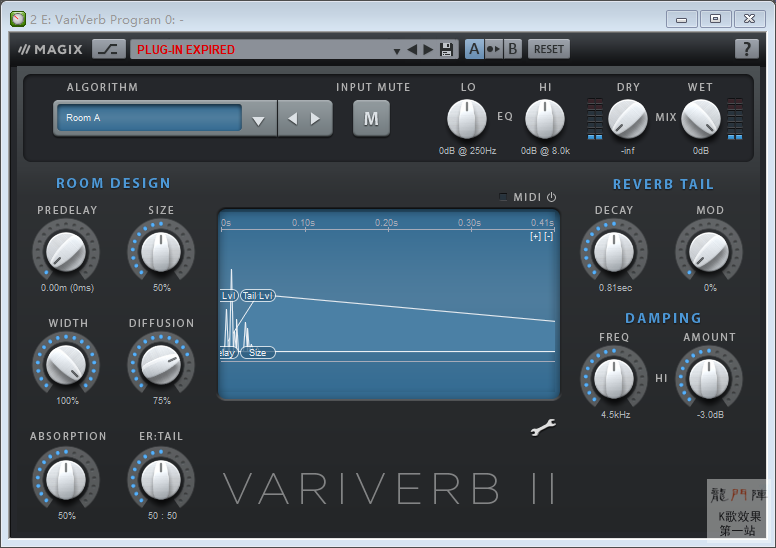Click the -3.0dB amount value

pos(710,414)
